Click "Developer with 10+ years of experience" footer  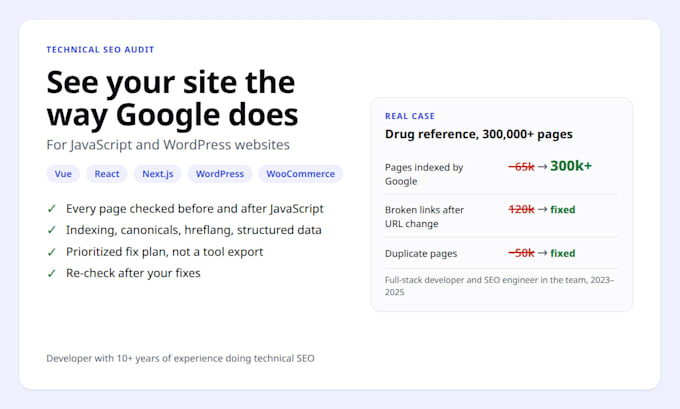pyautogui.click(x=180, y=359)
